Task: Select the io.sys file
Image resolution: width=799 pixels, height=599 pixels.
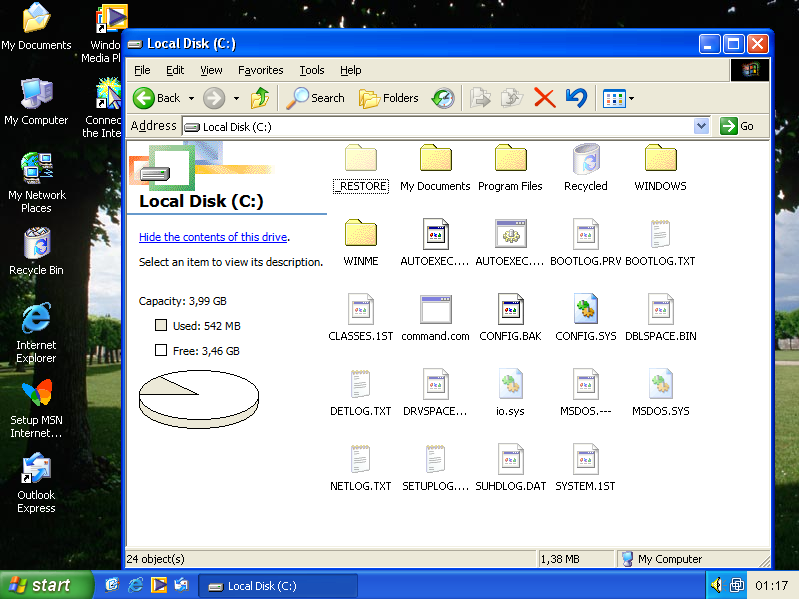Action: [x=510, y=392]
